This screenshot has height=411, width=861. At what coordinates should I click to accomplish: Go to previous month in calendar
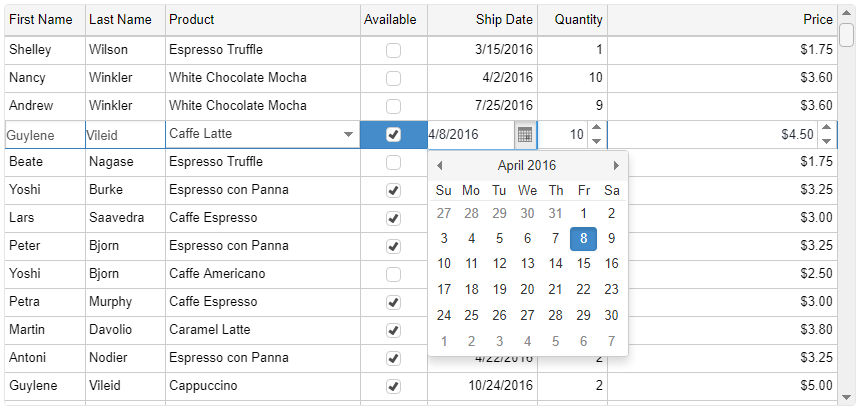(x=439, y=165)
